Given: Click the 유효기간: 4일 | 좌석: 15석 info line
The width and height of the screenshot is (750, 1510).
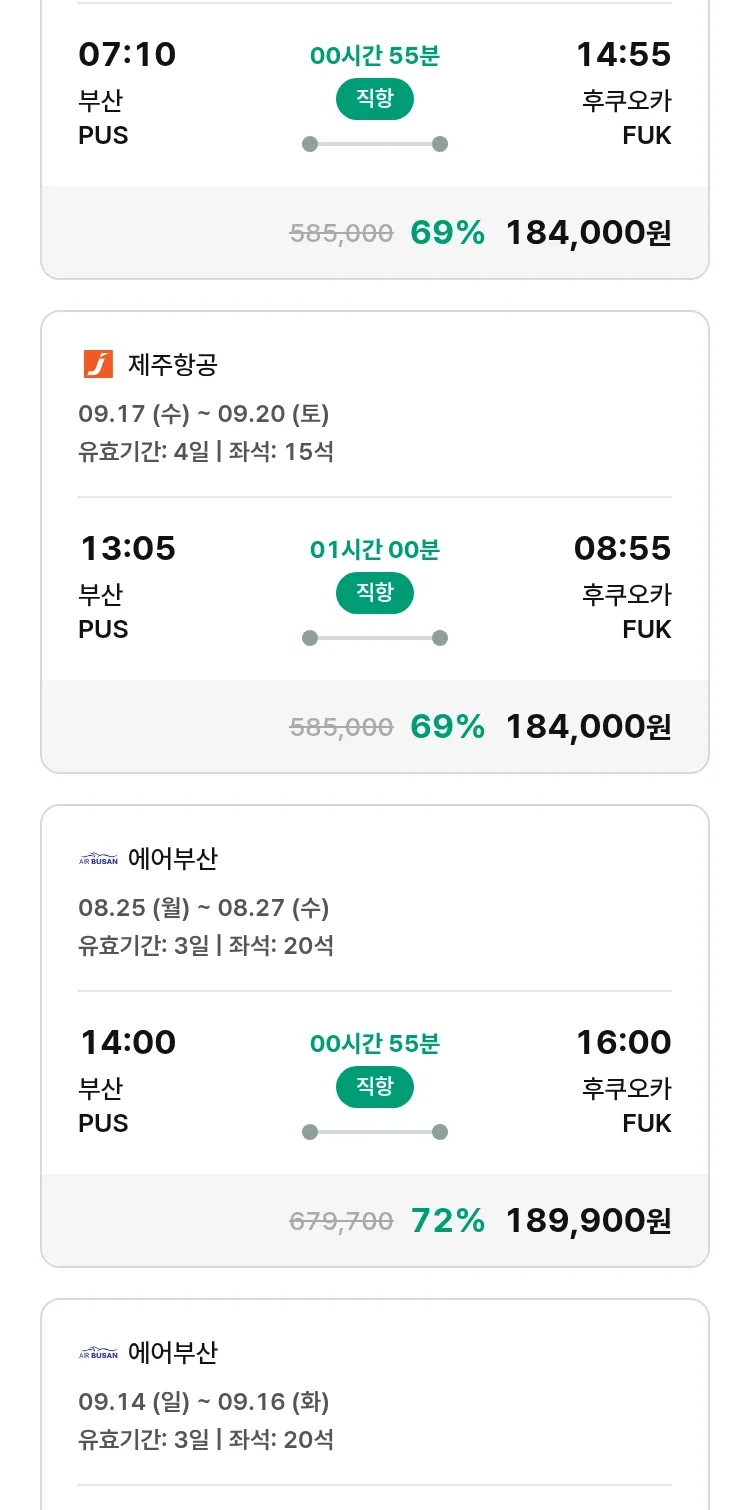Looking at the screenshot, I should coord(206,451).
